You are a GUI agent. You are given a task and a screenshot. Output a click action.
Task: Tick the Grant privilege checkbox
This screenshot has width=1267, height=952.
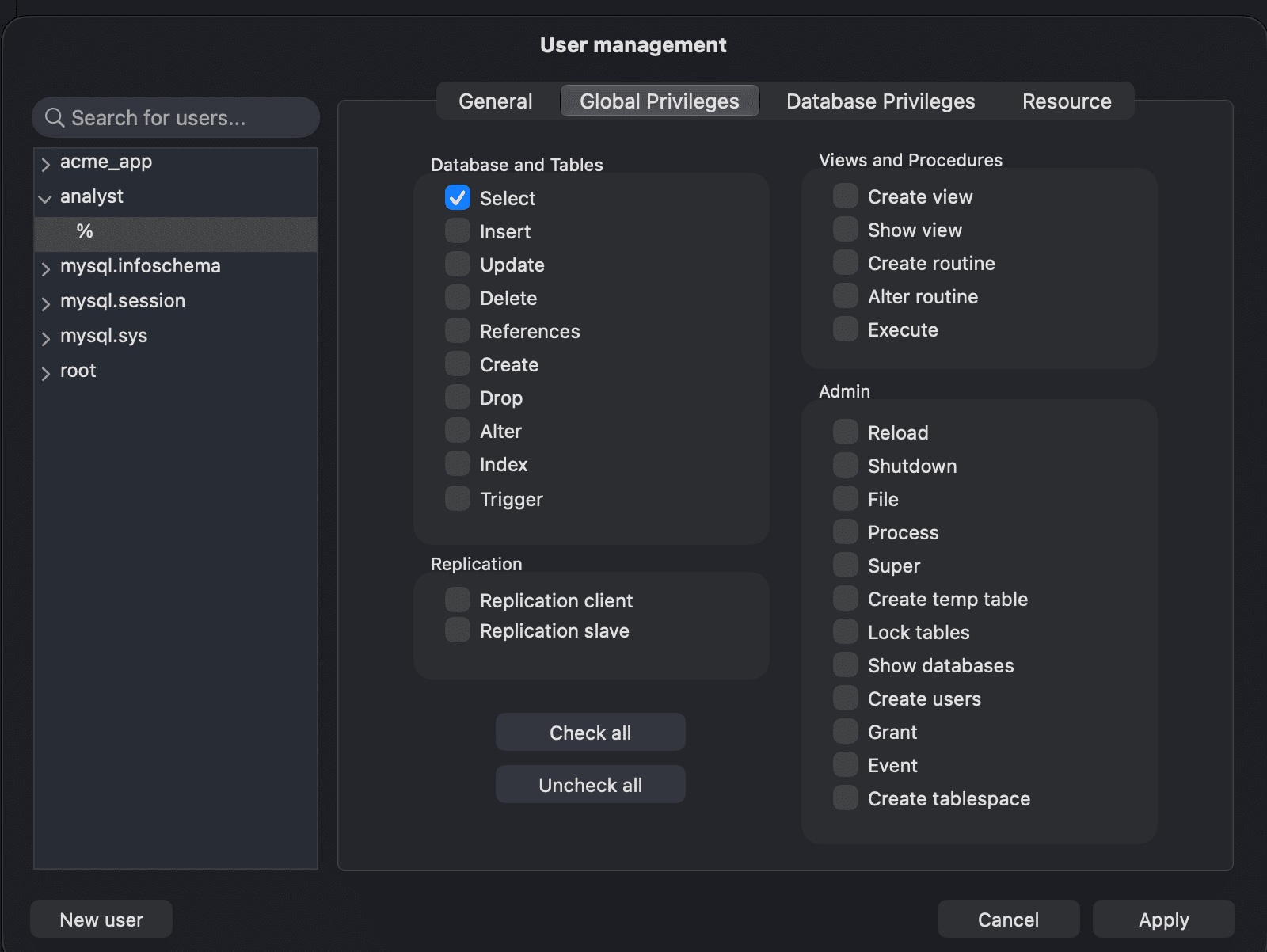pyautogui.click(x=846, y=731)
